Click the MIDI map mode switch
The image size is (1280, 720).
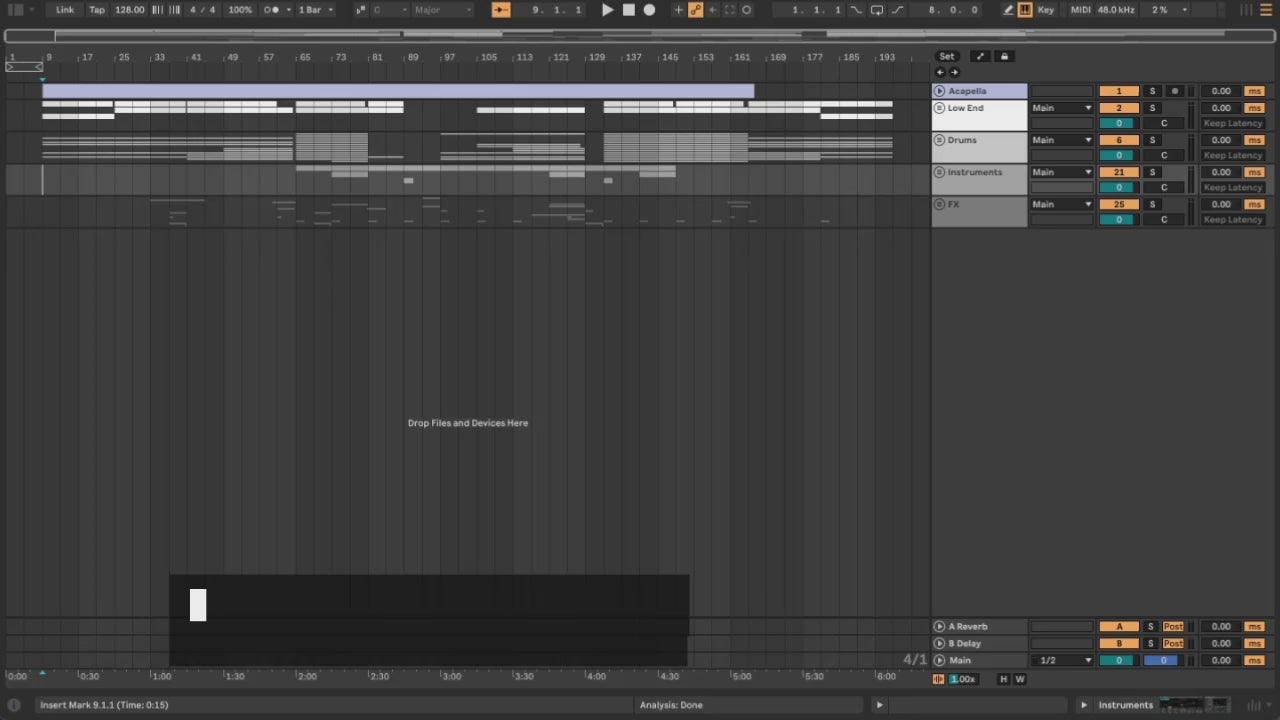(1080, 10)
